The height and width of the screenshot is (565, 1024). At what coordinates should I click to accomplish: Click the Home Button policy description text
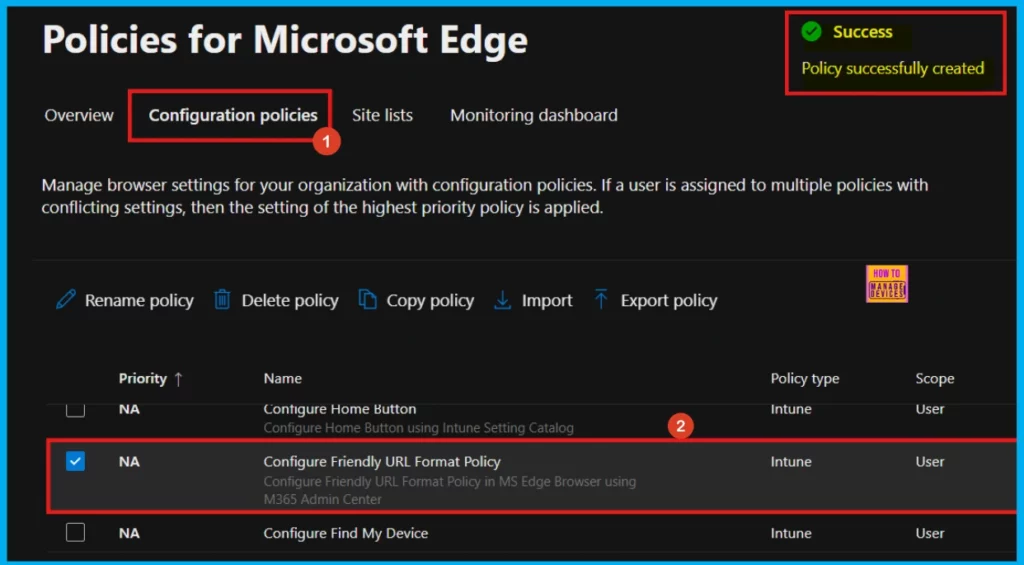pos(419,428)
